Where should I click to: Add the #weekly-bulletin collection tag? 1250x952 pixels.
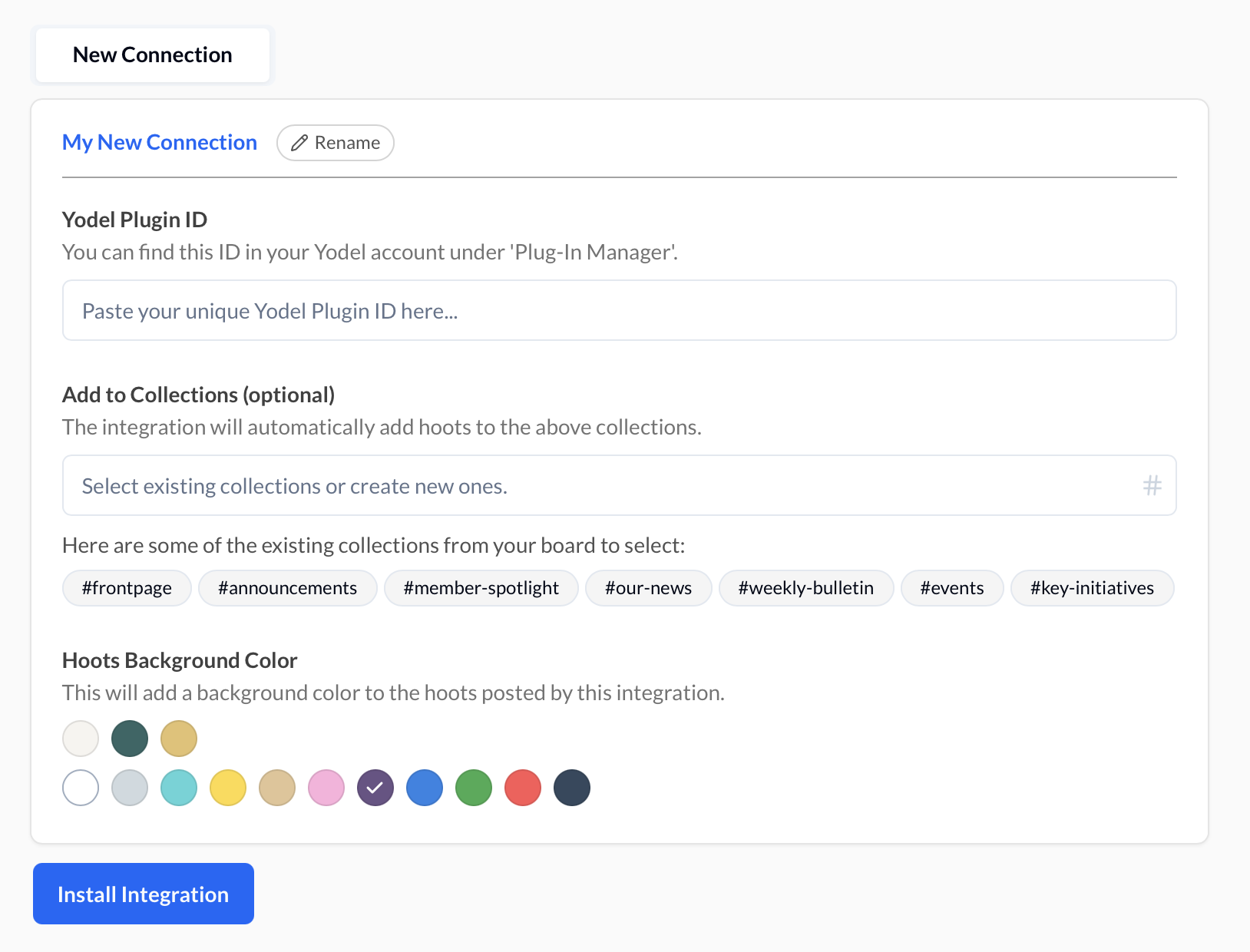point(805,588)
